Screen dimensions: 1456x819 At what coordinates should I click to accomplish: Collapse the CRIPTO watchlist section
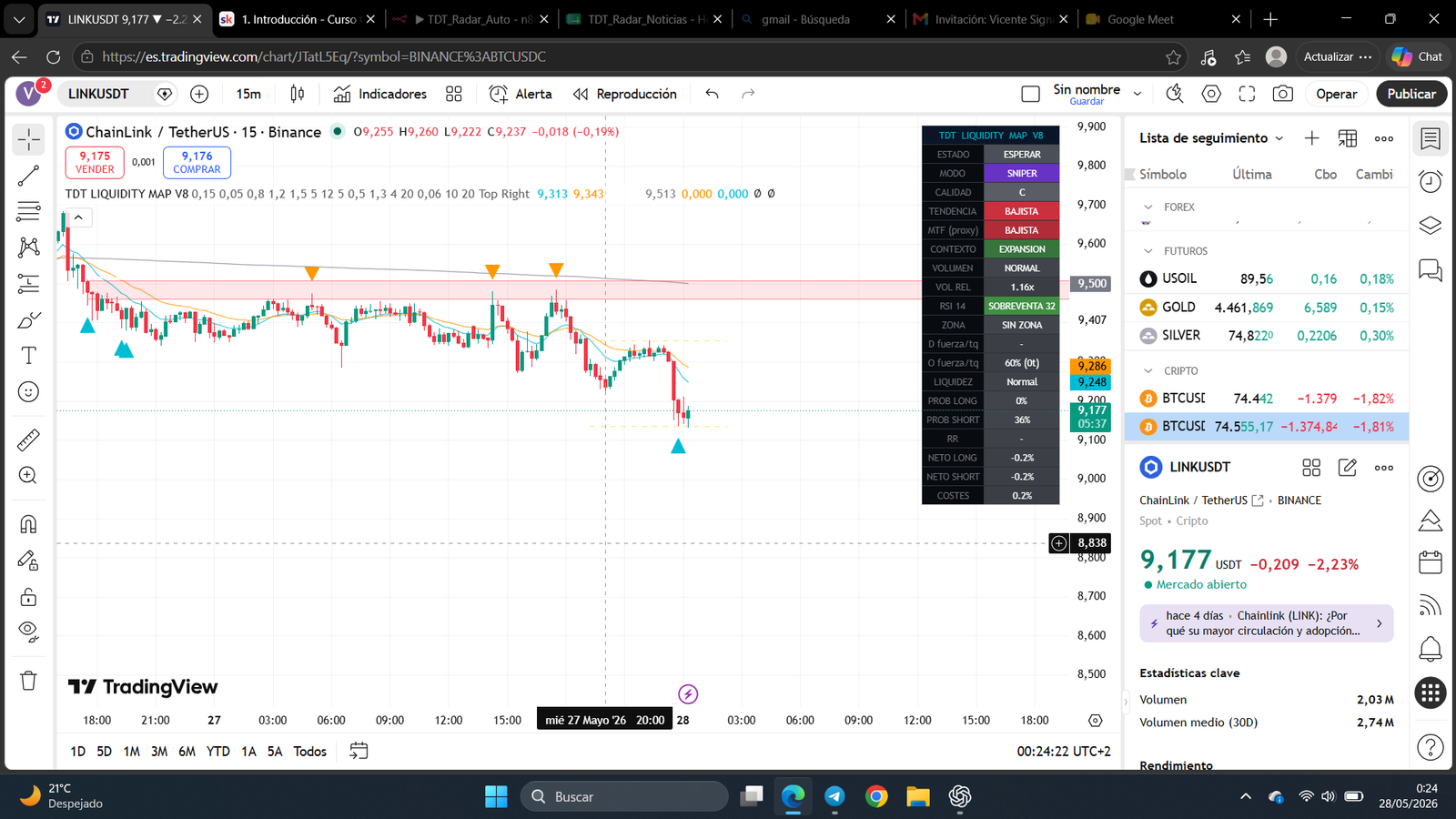click(x=1148, y=371)
